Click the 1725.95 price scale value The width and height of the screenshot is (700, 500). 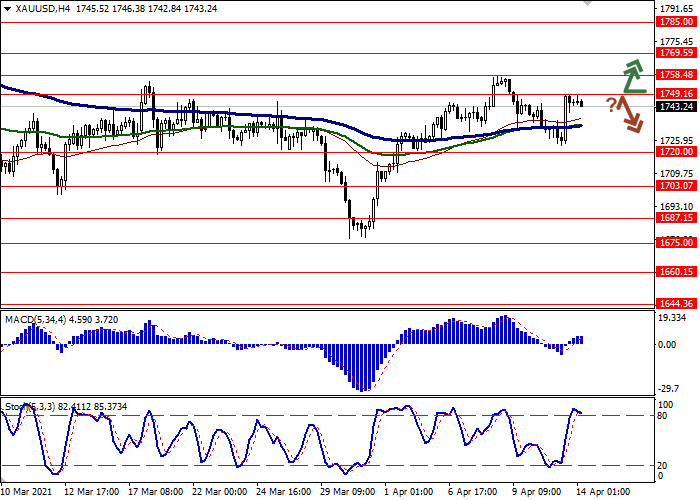(x=676, y=141)
